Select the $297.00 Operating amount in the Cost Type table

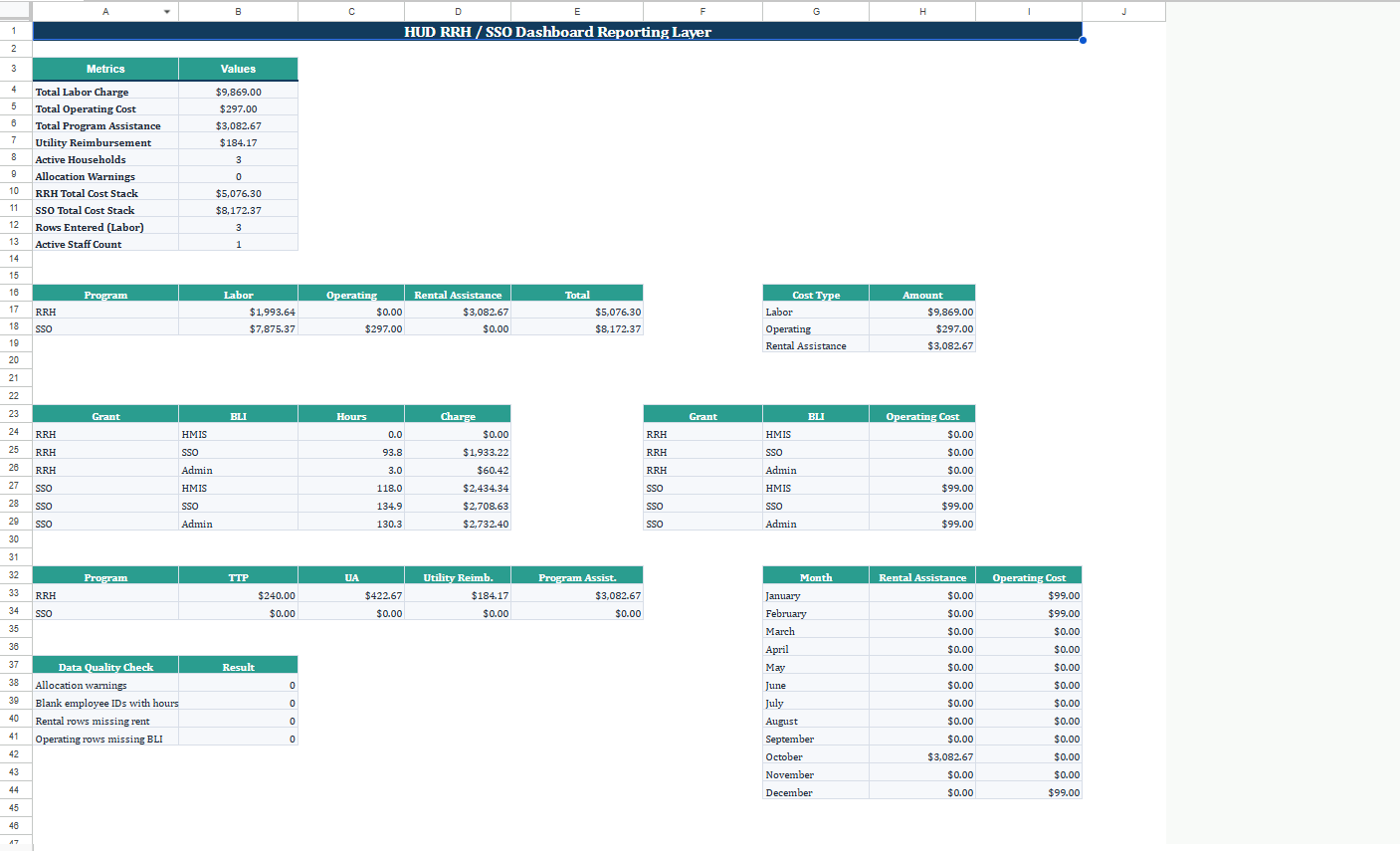point(922,328)
